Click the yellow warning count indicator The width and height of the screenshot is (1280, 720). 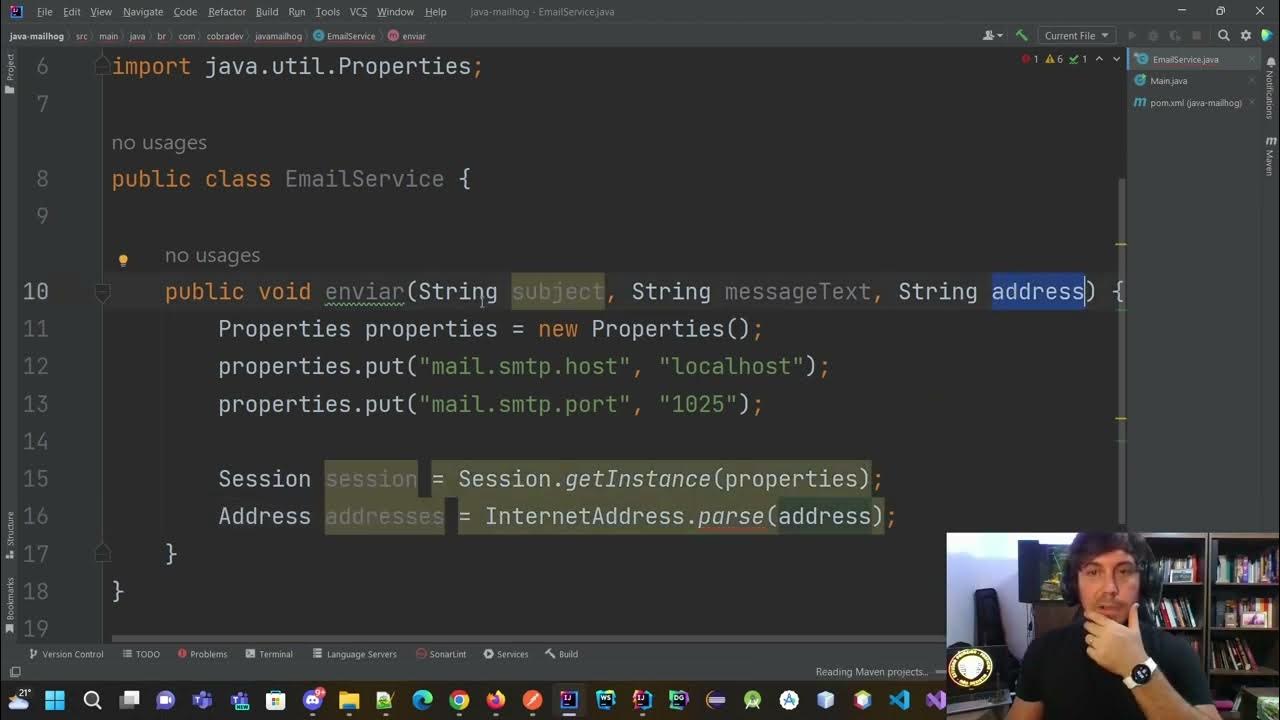point(1054,59)
